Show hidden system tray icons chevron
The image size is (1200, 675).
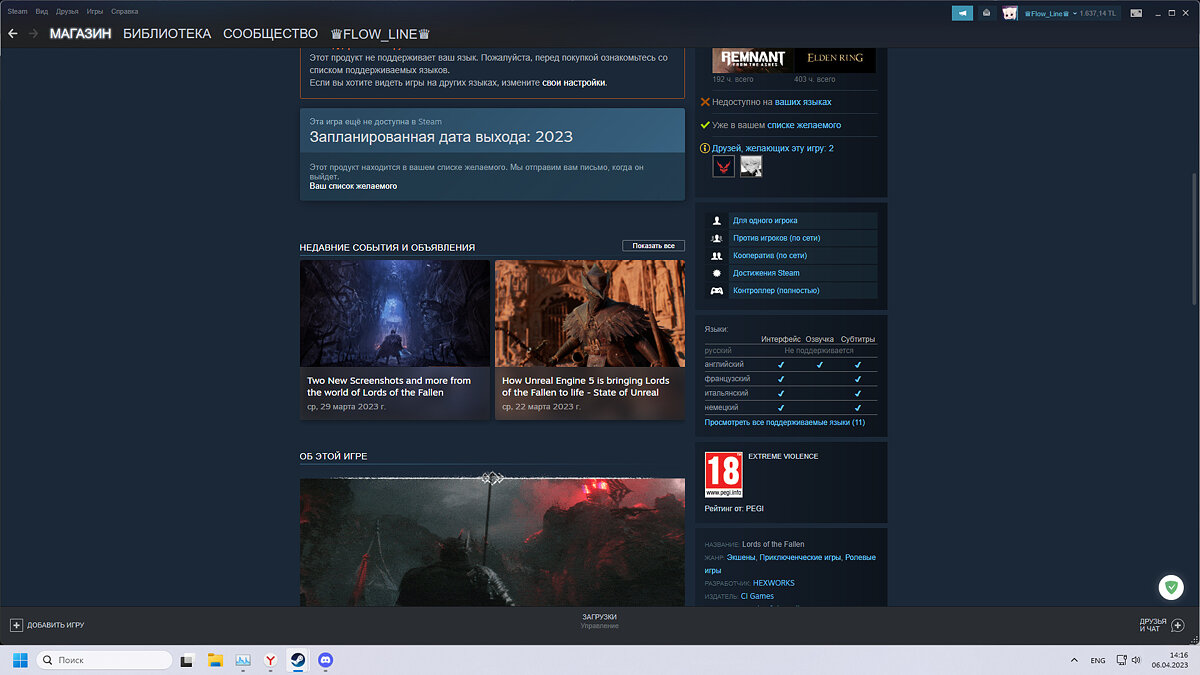click(x=1074, y=660)
